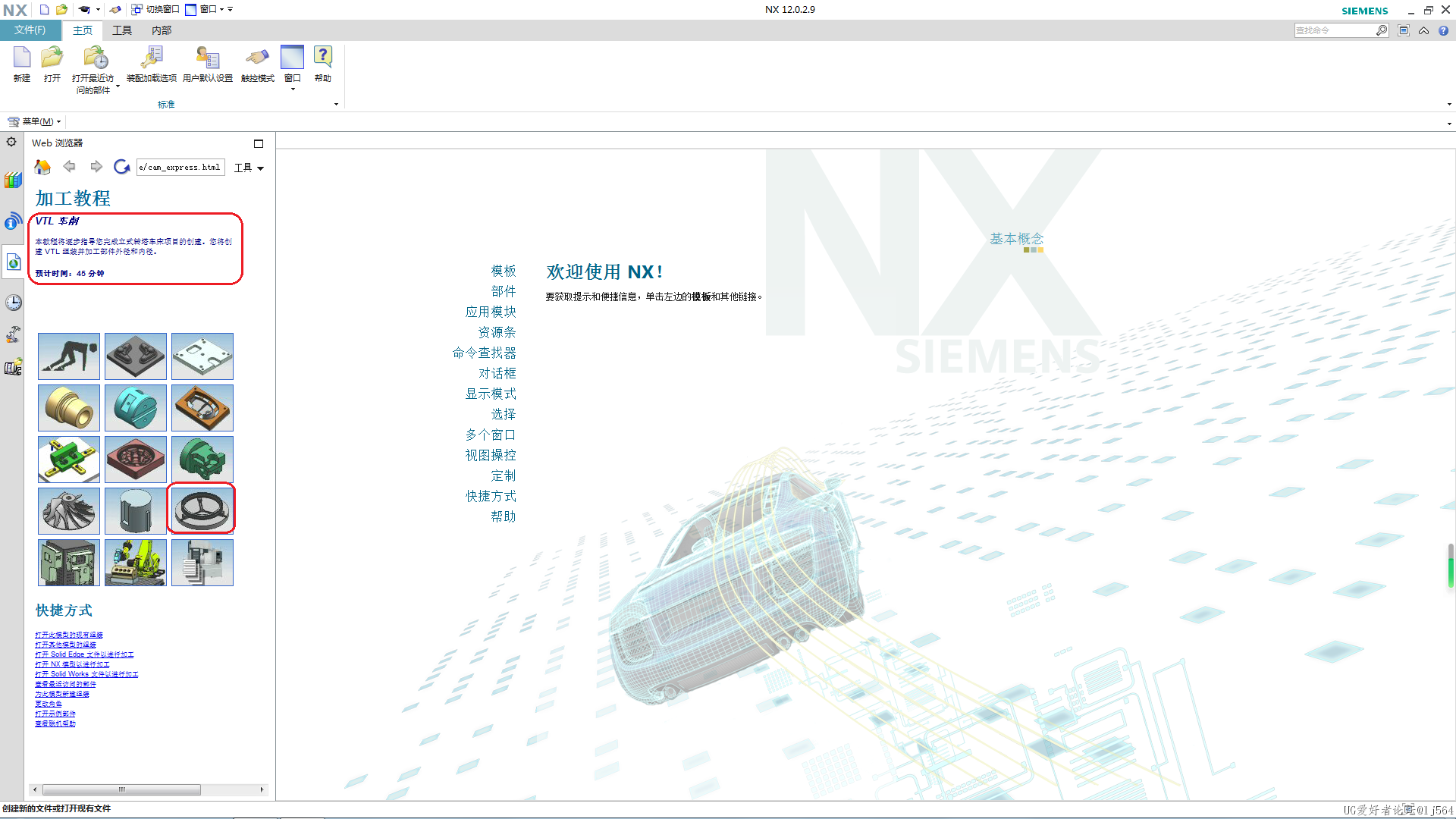Viewport: 1456px width, 819px height.
Task: Click the quick-access new file icon
Action: tap(44, 10)
